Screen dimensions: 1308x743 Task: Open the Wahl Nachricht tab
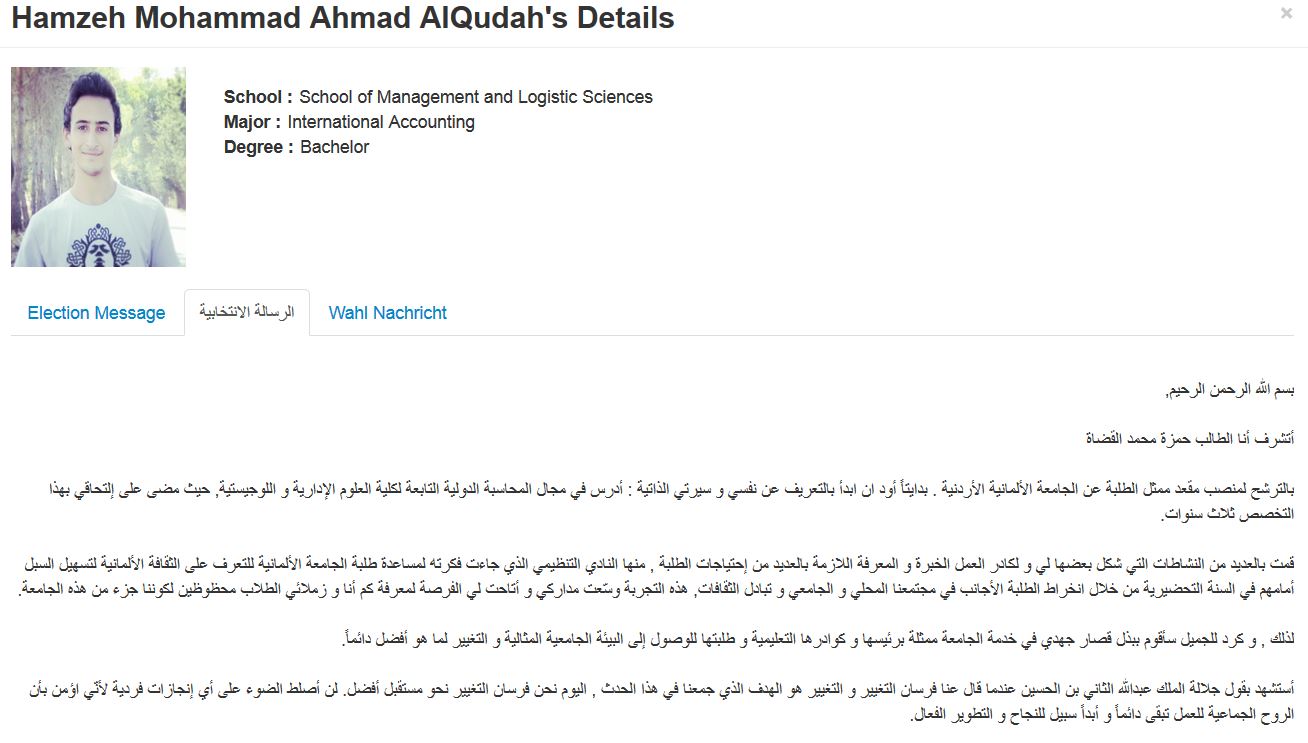[387, 313]
